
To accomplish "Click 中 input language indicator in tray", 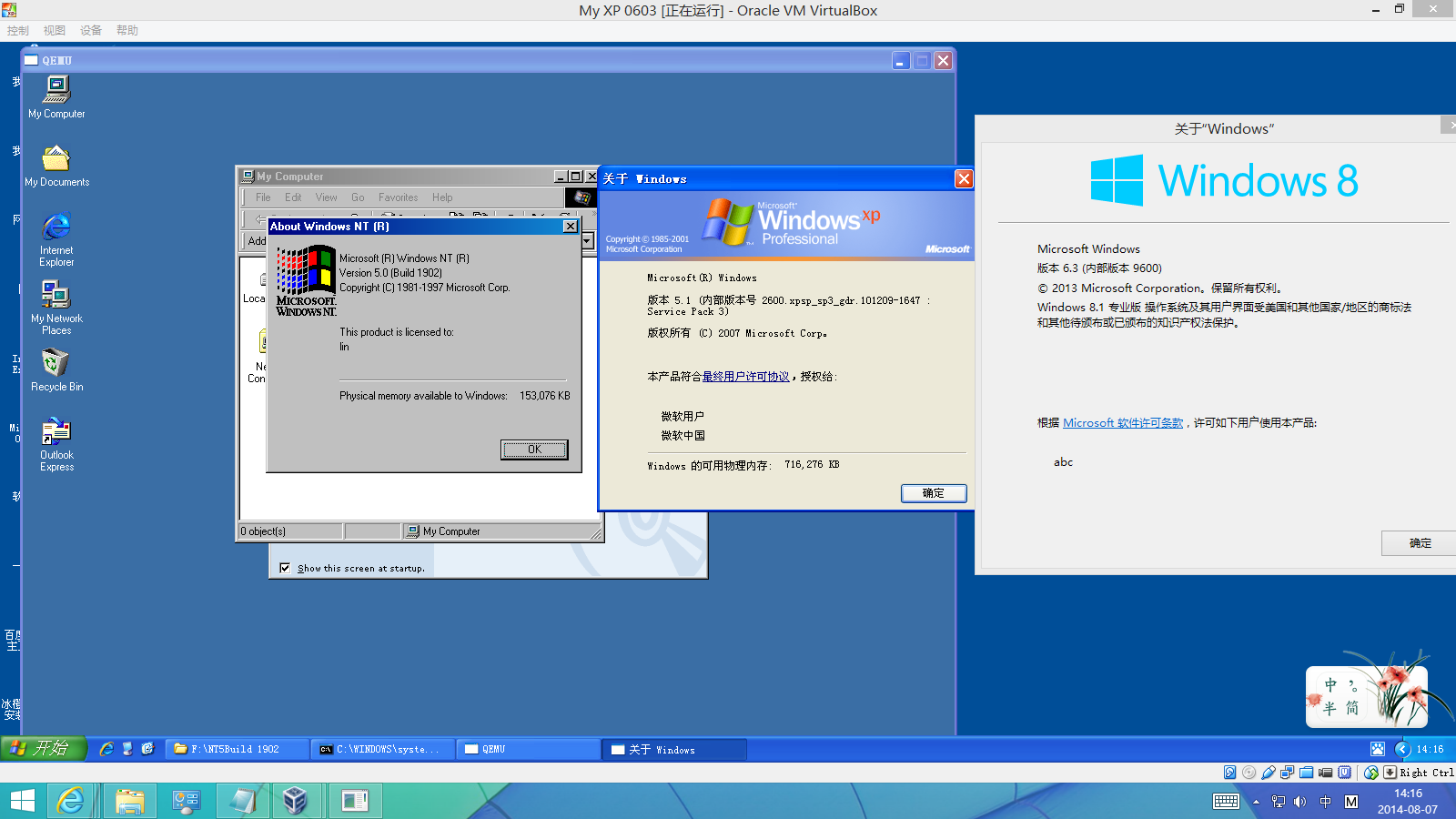I will (x=1326, y=802).
